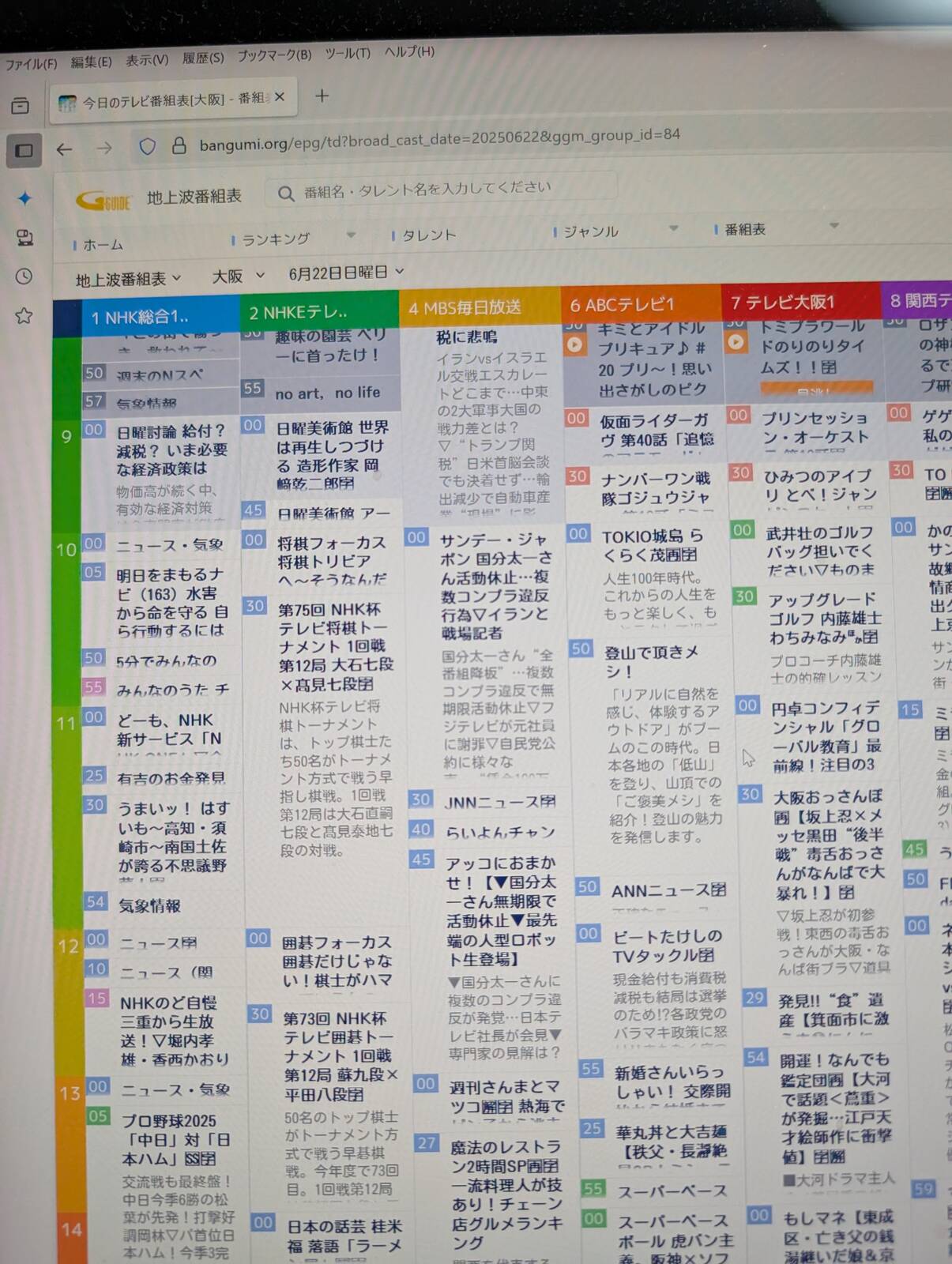Play icon beside トミカ・プラレール program

736,342
